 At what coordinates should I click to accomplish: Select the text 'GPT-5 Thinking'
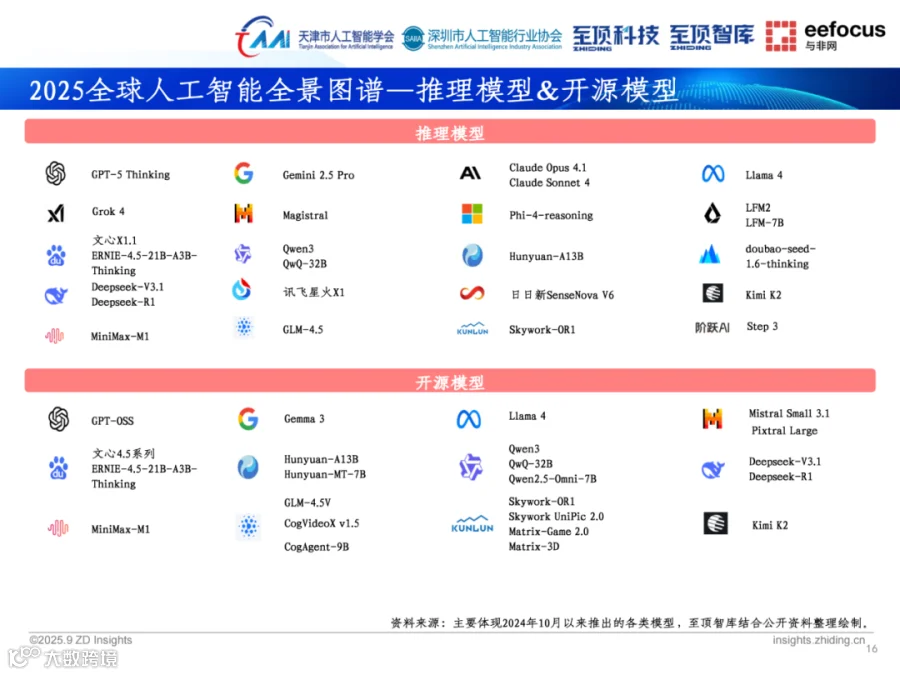130,174
